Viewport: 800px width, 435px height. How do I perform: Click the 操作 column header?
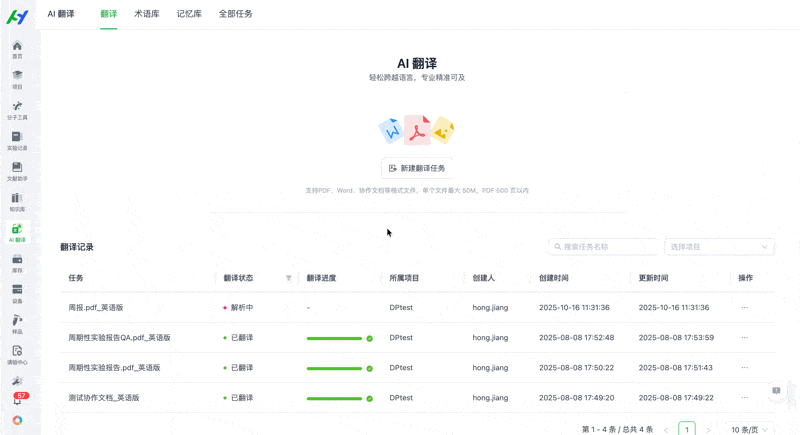pos(746,278)
